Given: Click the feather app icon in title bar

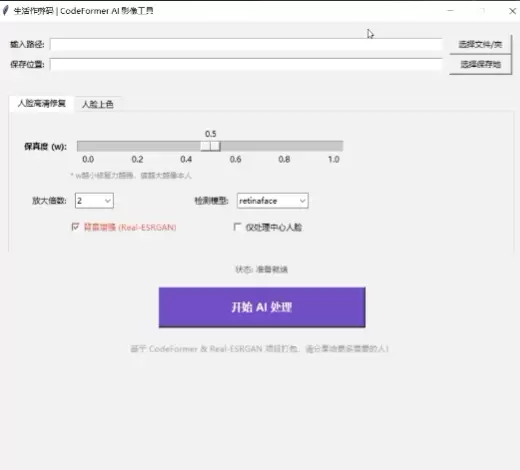Looking at the screenshot, I should point(5,11).
